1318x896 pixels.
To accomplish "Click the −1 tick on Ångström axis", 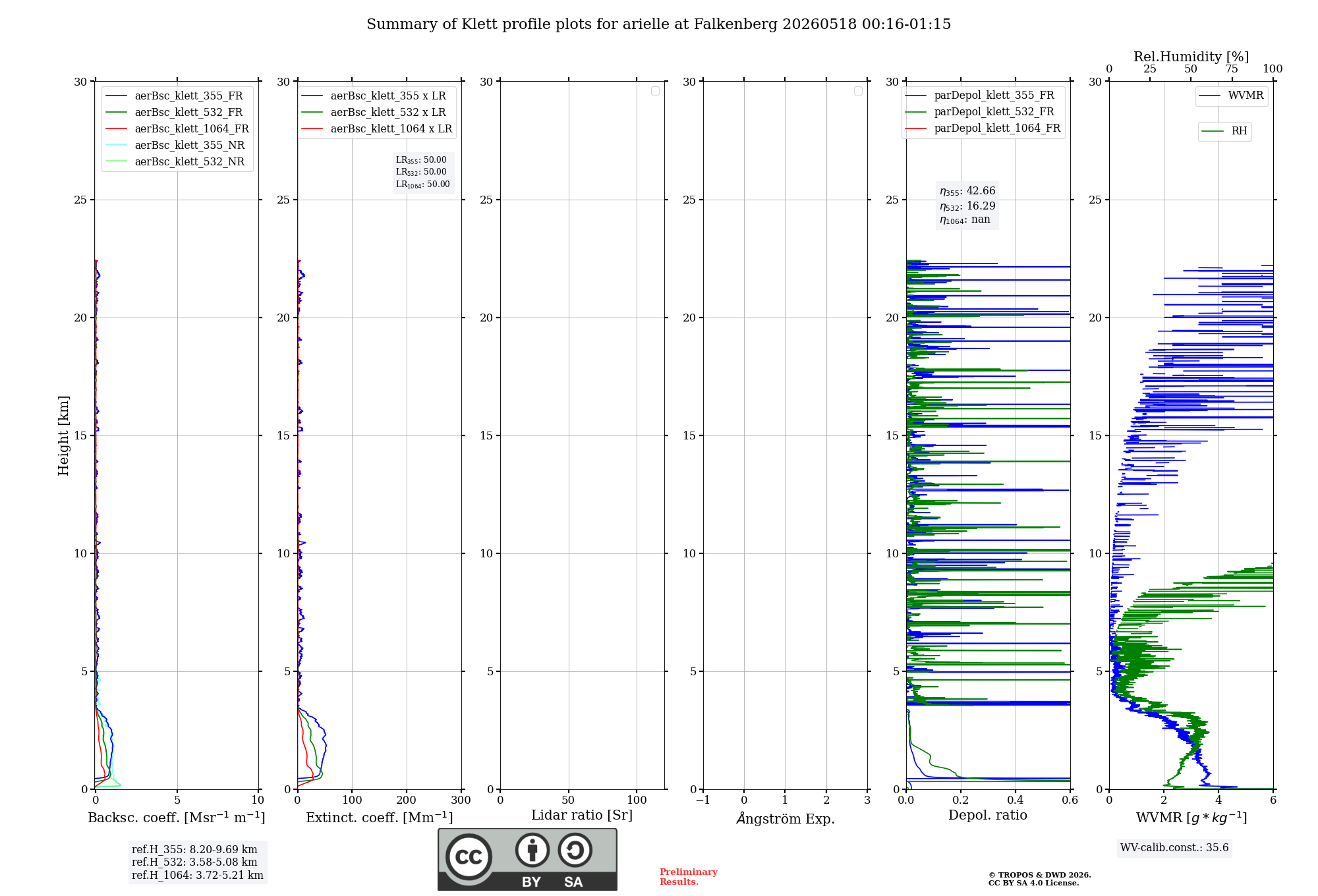I will 703,800.
